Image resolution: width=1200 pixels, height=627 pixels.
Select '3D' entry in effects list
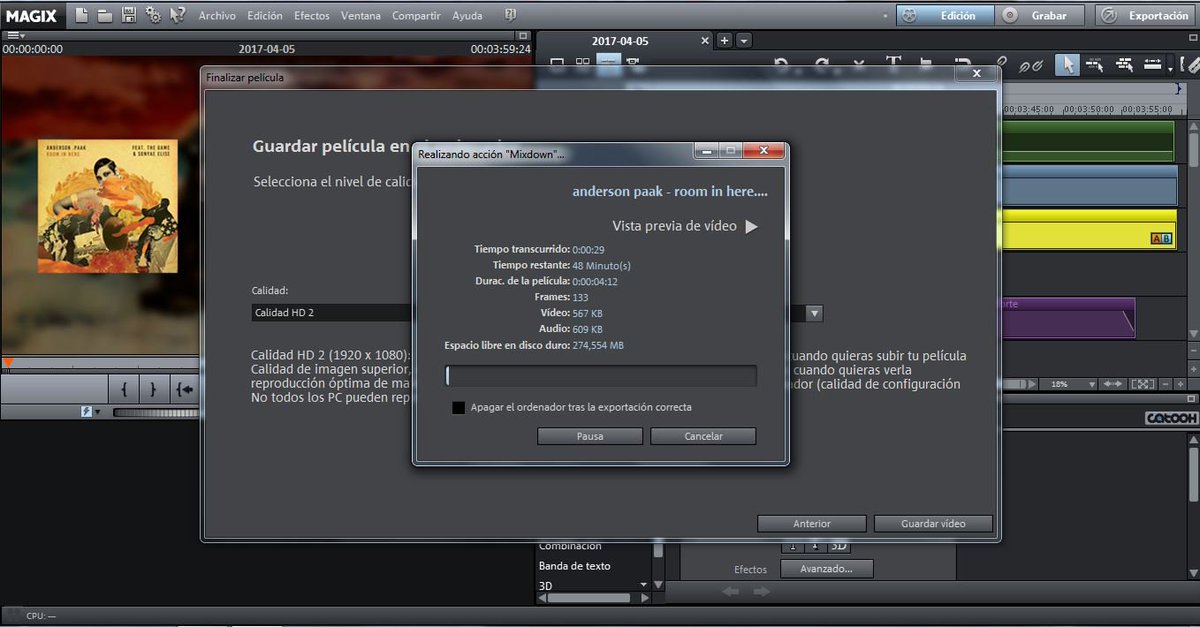[x=546, y=585]
